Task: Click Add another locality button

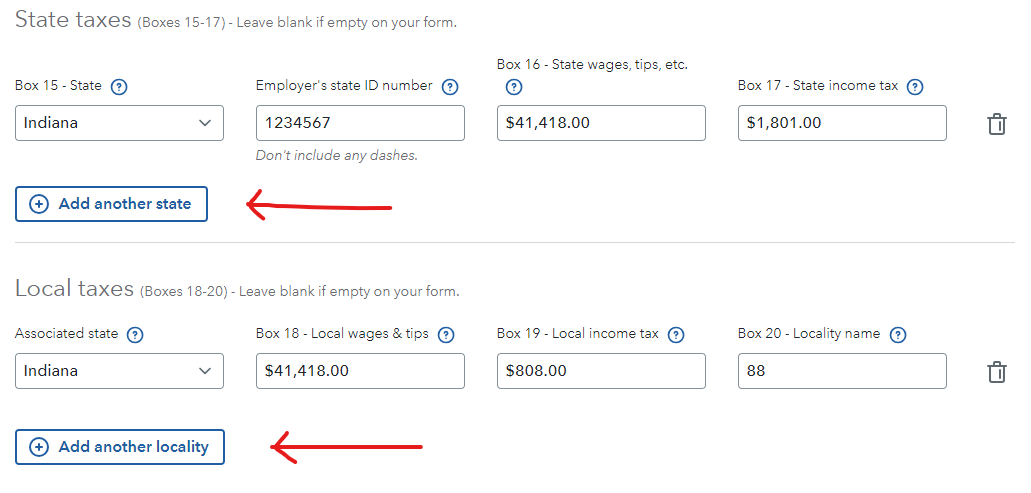Action: (x=120, y=447)
